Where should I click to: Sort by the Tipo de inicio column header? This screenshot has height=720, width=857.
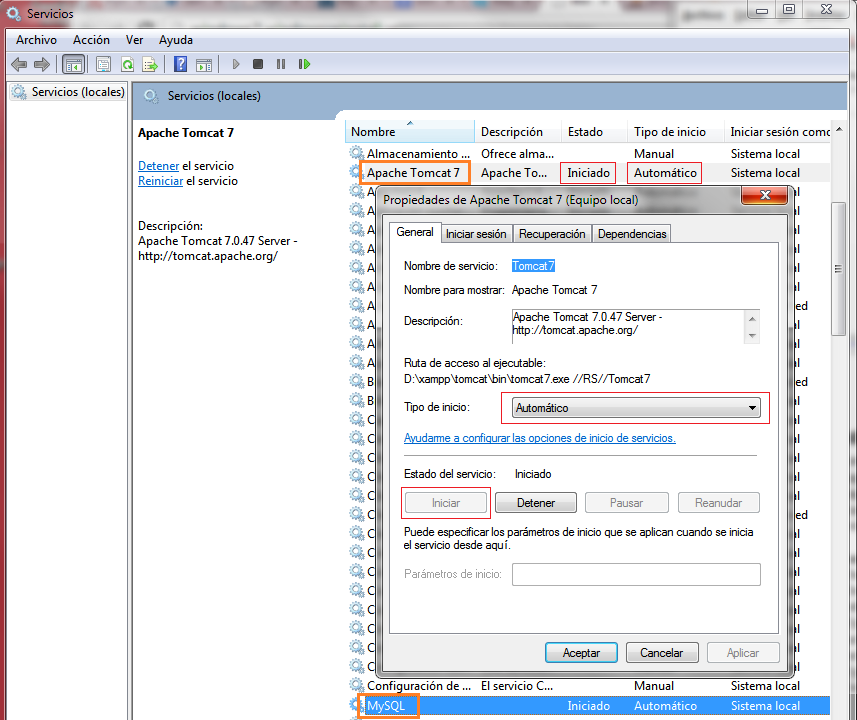[675, 132]
